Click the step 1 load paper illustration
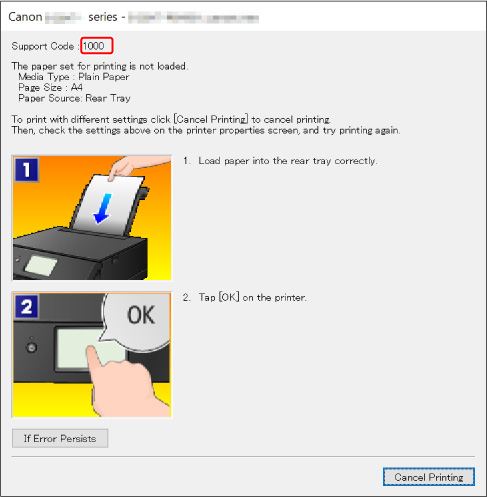This screenshot has height=497, width=487. [x=92, y=218]
